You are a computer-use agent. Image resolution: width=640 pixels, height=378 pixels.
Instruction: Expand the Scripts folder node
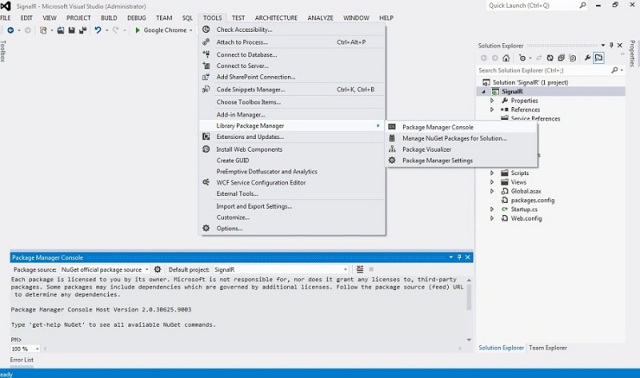(x=492, y=173)
